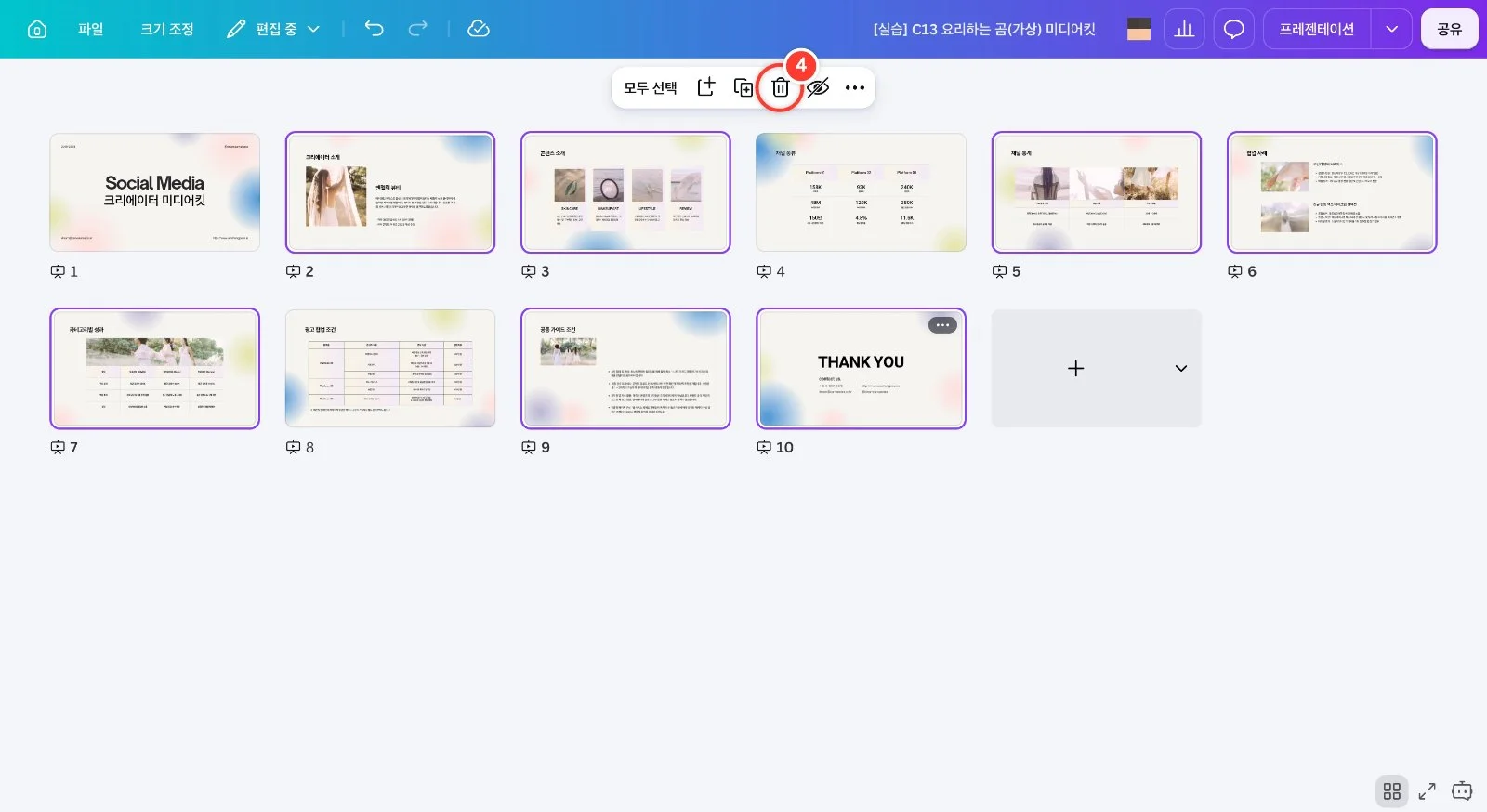Viewport: 1487px width, 812px height.
Task: Select slide 5 thumbnail
Action: coord(1097,192)
